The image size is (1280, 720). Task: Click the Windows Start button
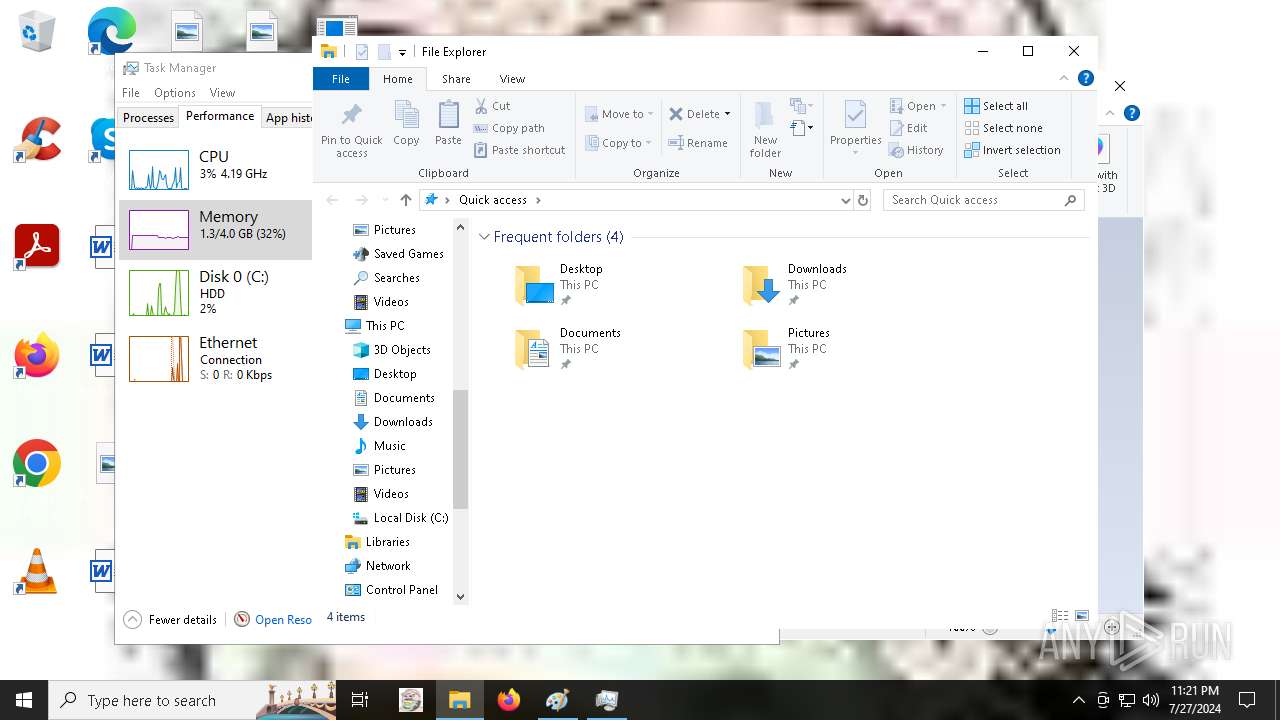(24, 700)
